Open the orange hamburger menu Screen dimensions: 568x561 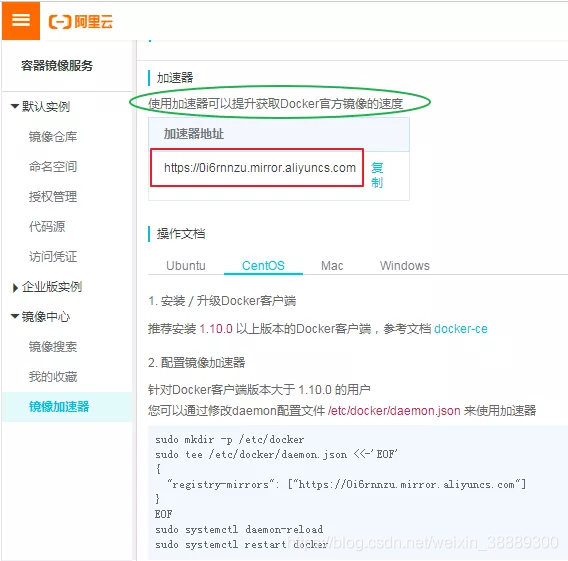click(21, 20)
